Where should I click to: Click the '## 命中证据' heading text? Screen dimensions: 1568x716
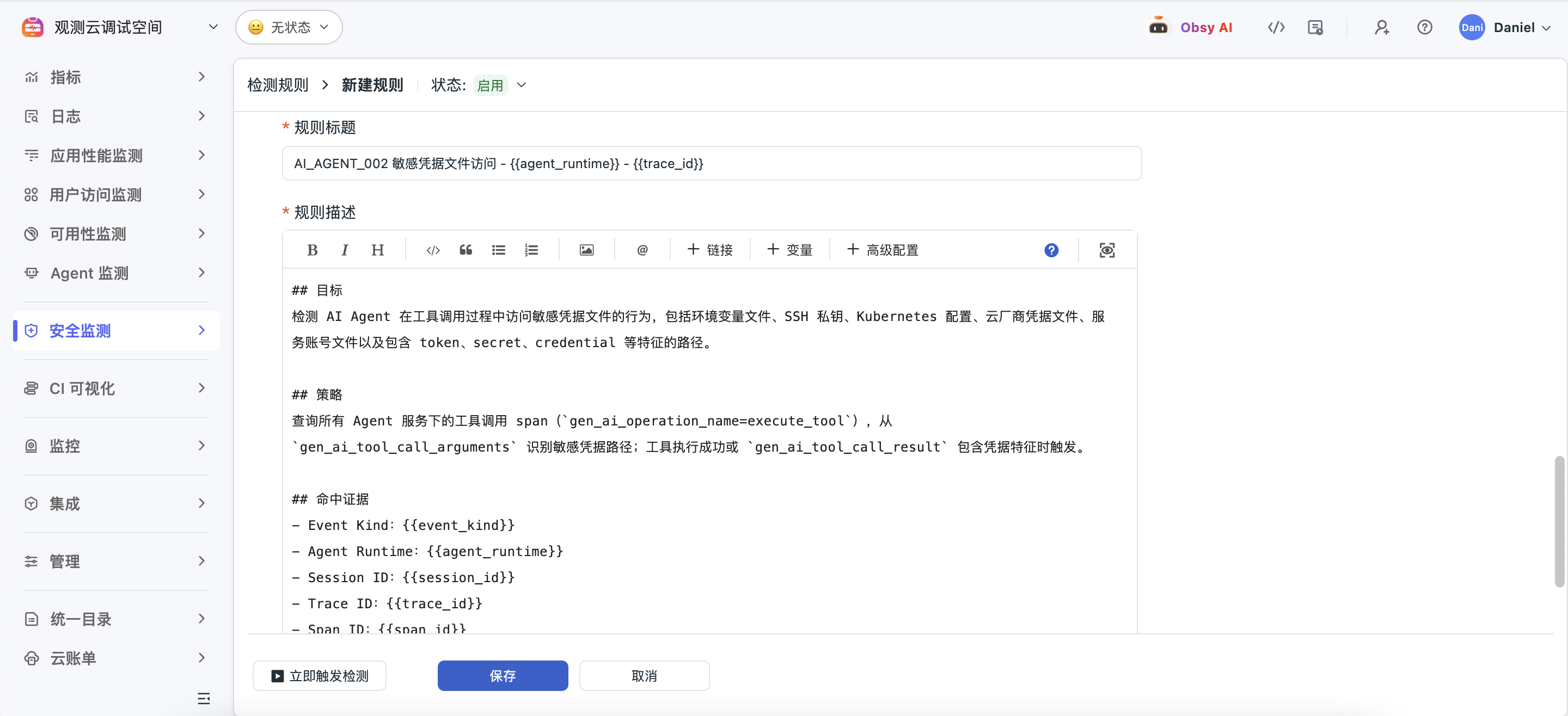click(330, 499)
